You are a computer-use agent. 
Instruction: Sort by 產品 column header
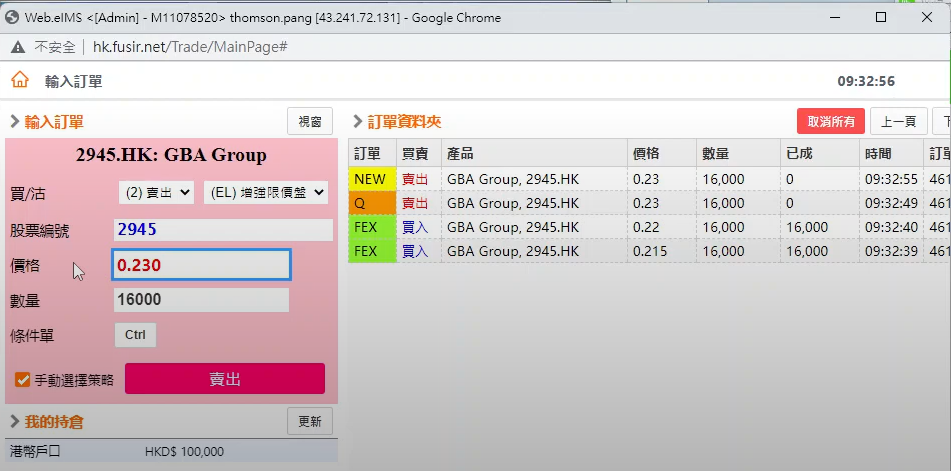click(x=534, y=153)
